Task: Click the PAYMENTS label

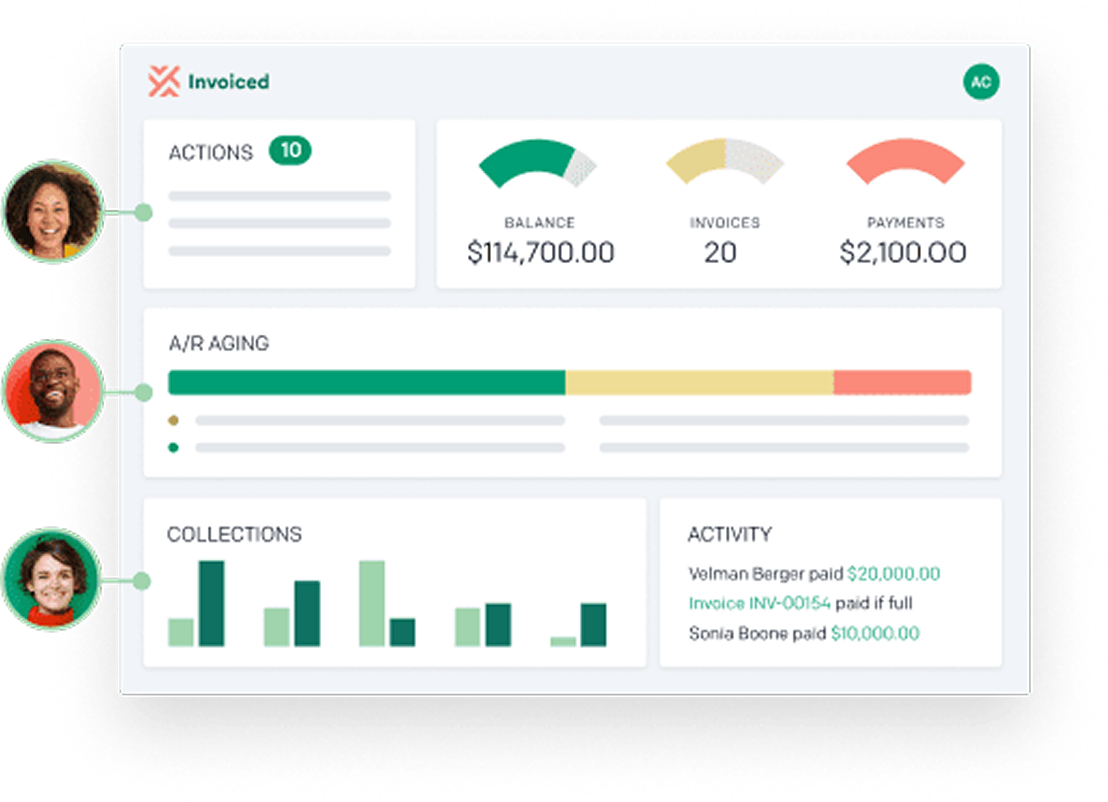Action: [906, 223]
